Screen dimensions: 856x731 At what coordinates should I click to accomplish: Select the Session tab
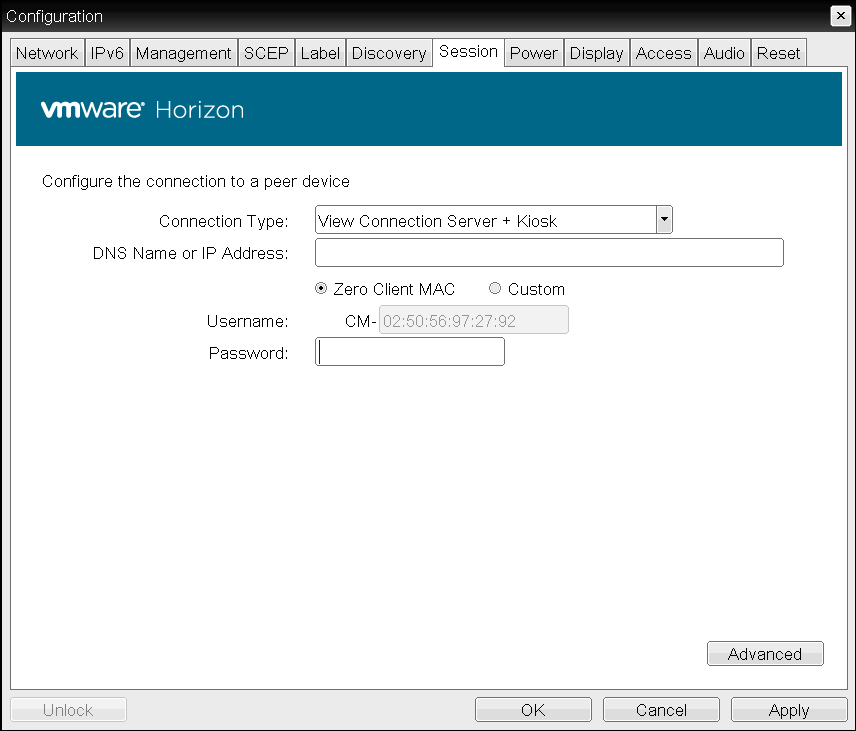[x=468, y=52]
